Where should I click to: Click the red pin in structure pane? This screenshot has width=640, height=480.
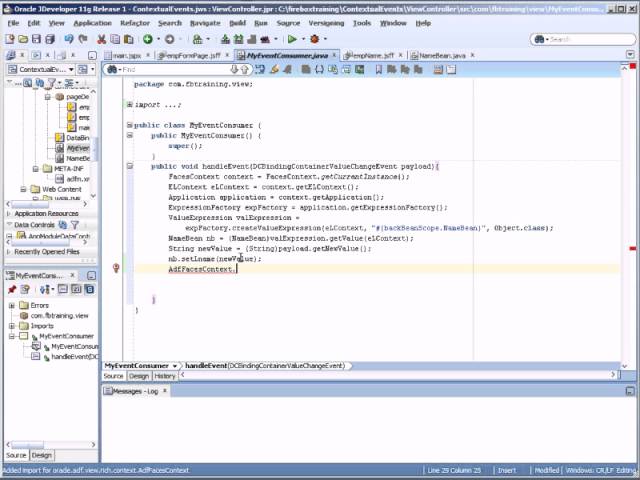(12, 289)
